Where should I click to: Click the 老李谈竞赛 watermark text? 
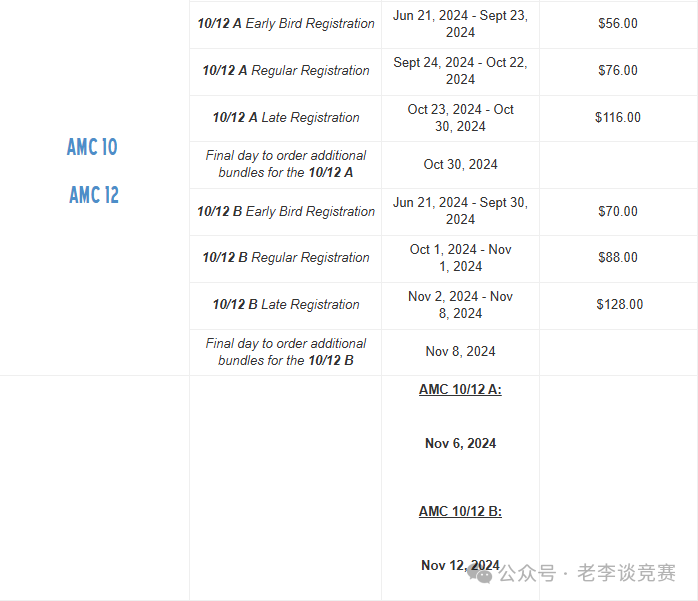click(627, 573)
